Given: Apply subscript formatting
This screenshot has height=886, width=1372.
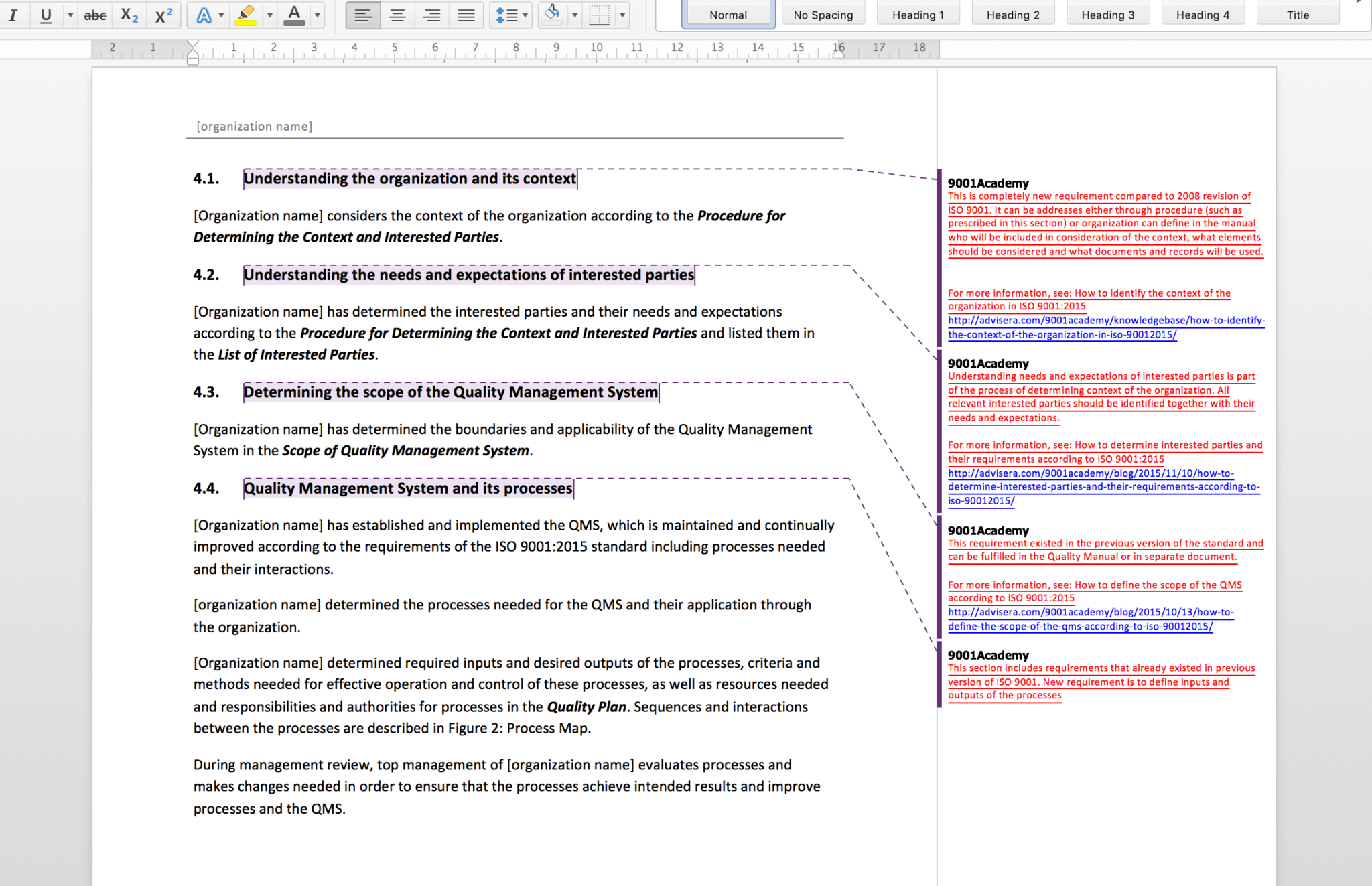Looking at the screenshot, I should [x=129, y=15].
